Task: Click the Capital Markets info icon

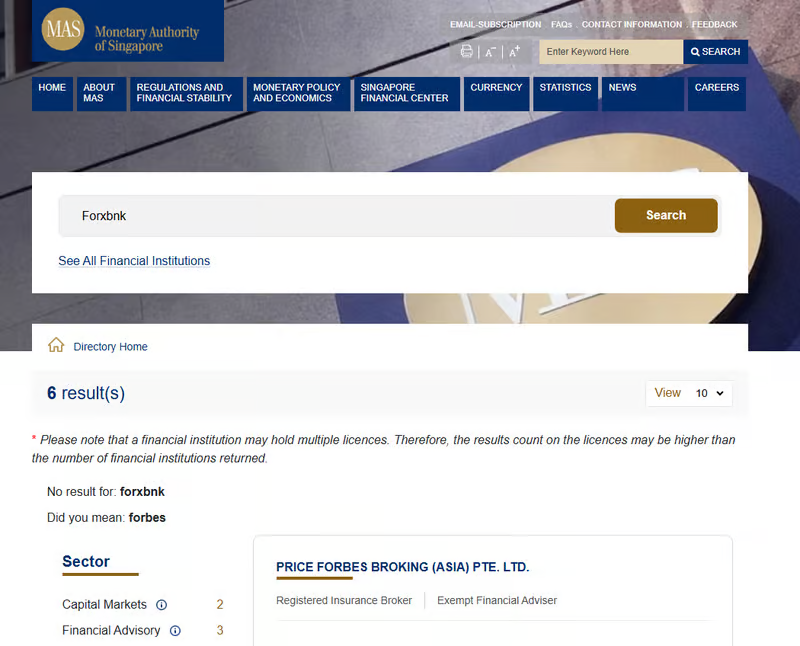Action: (x=162, y=605)
